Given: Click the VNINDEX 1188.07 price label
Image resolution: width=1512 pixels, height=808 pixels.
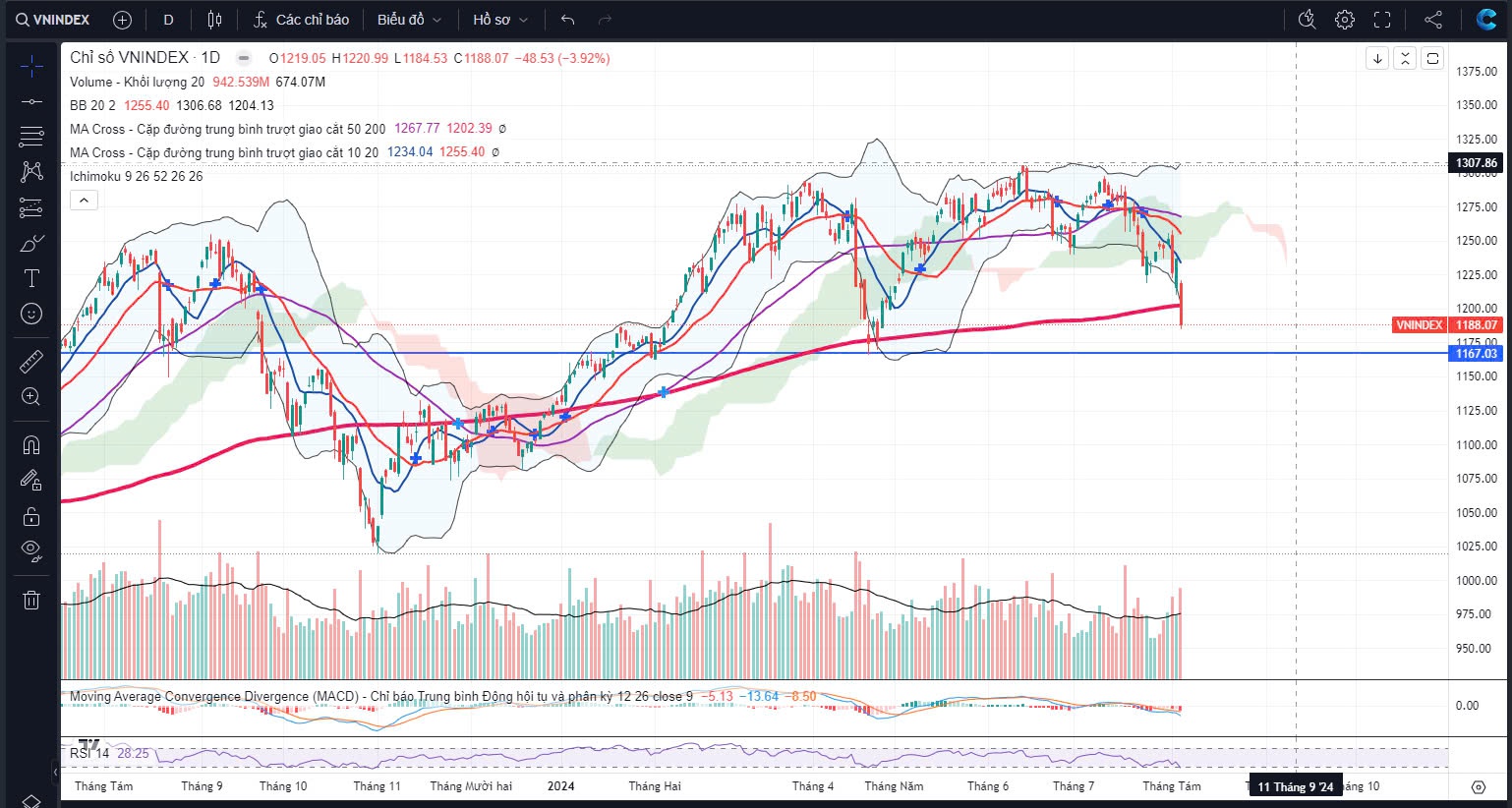Looking at the screenshot, I should [x=1448, y=325].
